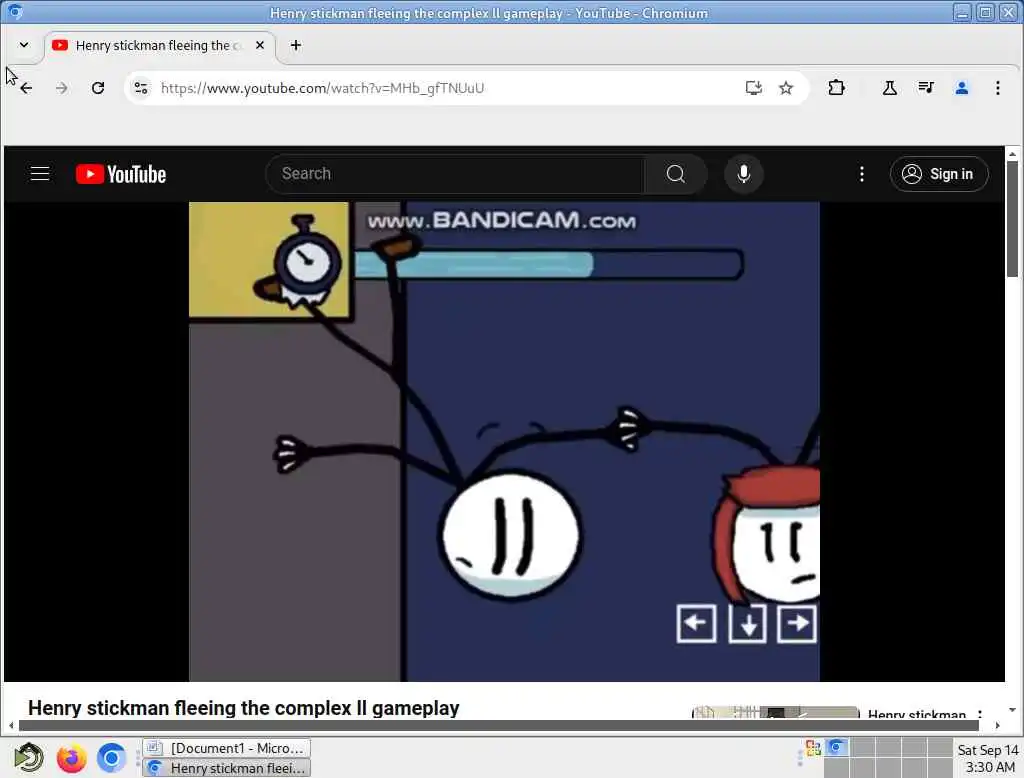
Task: Click the in-video down arrow key
Action: [x=747, y=623]
